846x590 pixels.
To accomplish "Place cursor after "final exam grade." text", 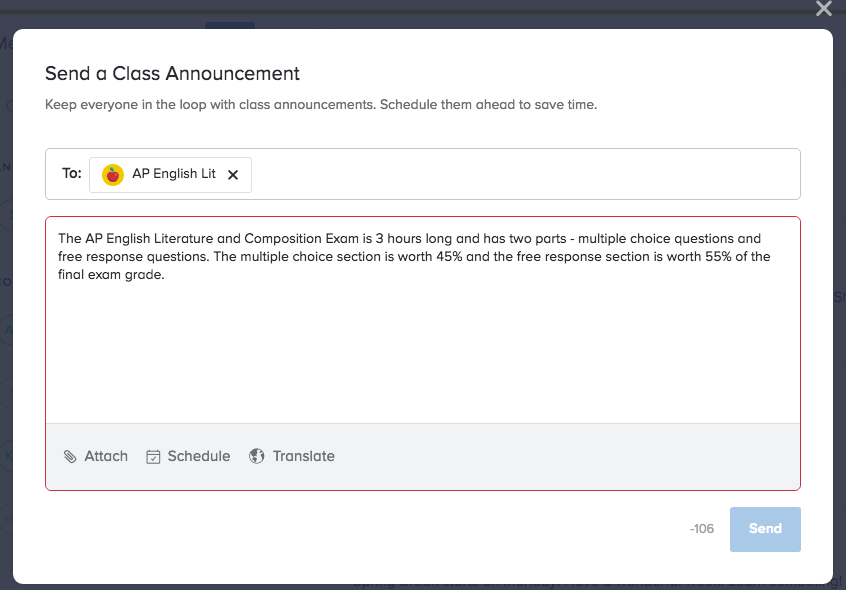I will [x=165, y=276].
